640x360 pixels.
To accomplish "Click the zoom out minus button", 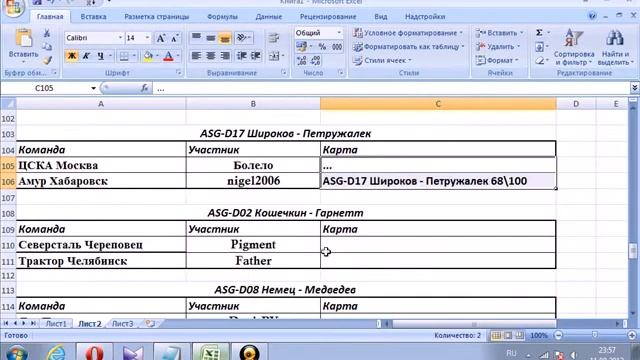I will [558, 336].
